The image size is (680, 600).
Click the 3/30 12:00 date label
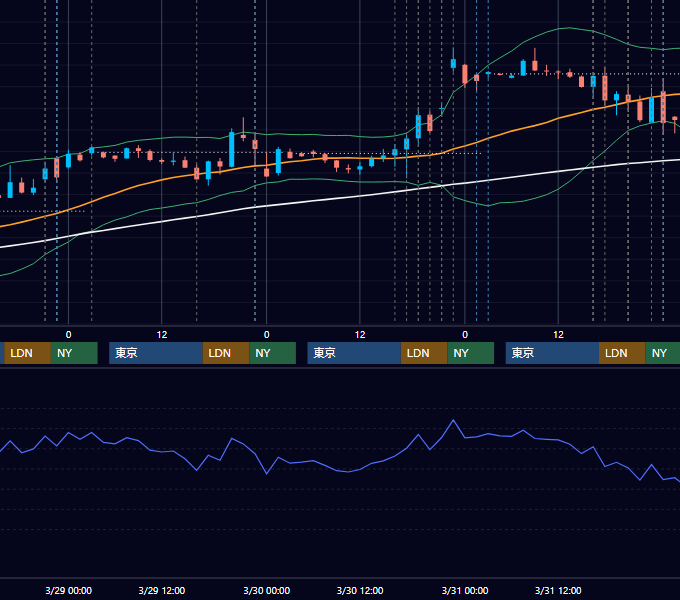pyautogui.click(x=360, y=590)
